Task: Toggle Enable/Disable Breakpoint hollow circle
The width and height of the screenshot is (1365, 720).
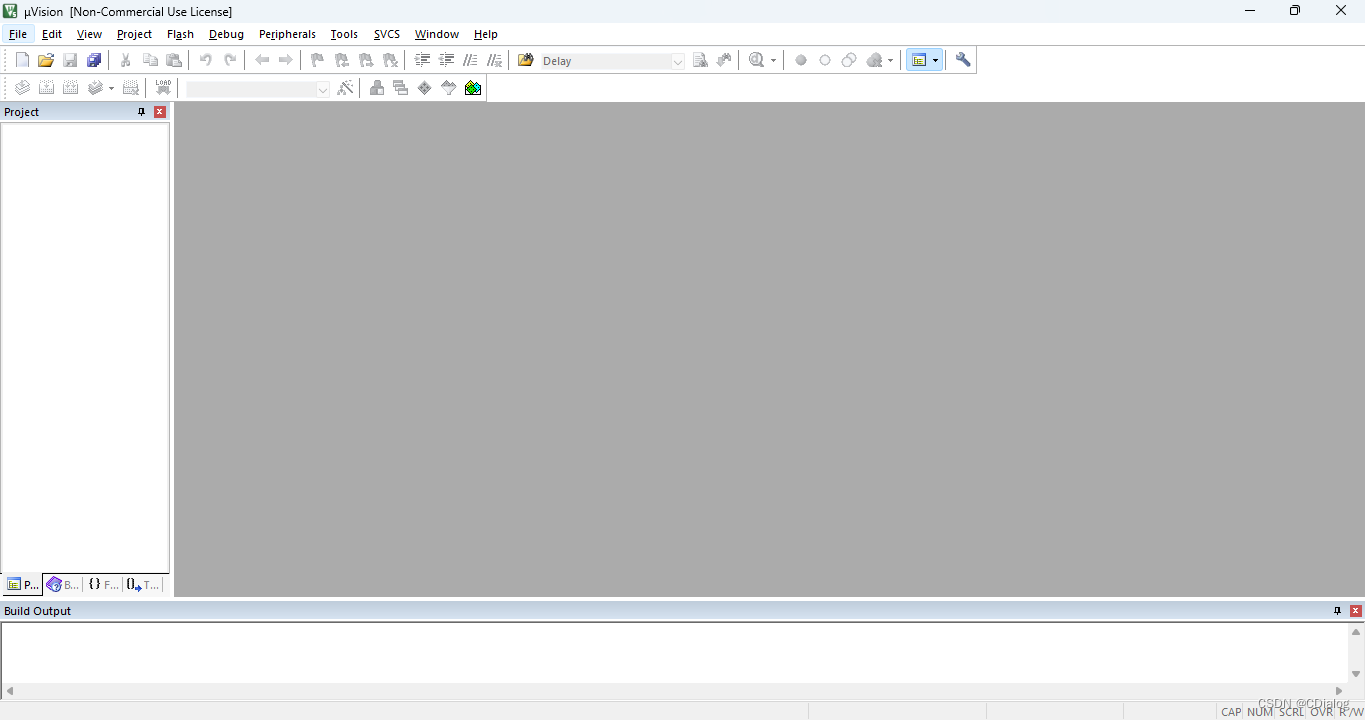Action: coord(825,60)
